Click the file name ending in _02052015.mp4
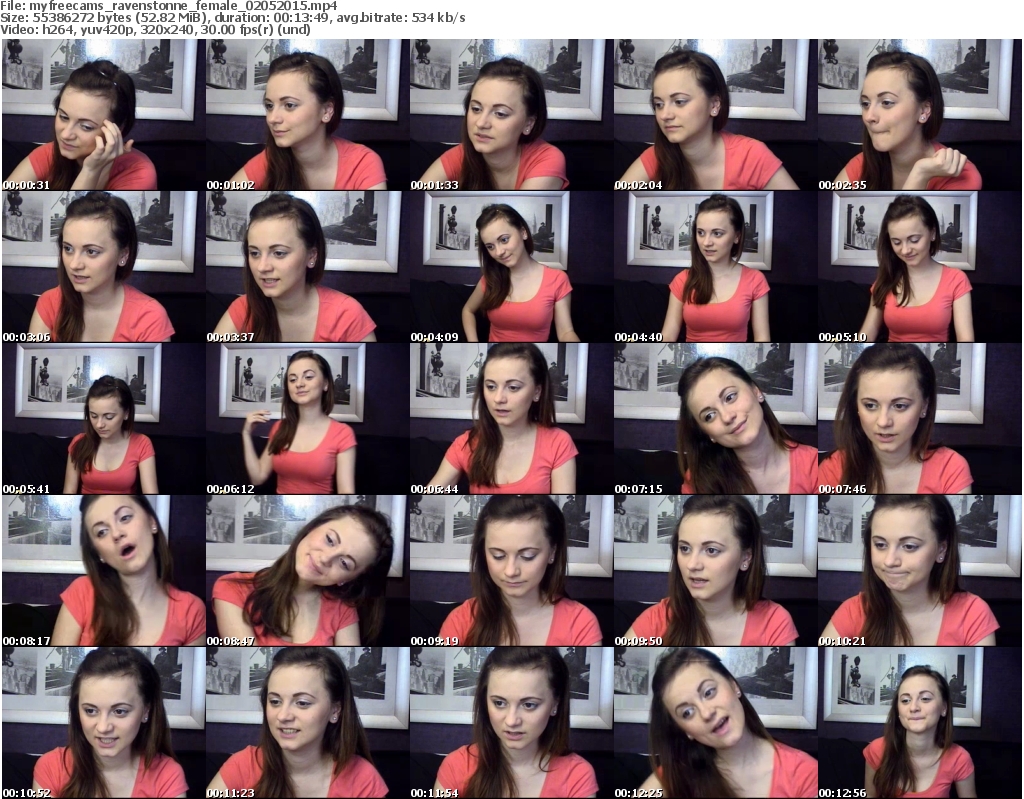Image resolution: width=1024 pixels, height=799 pixels. click(183, 6)
